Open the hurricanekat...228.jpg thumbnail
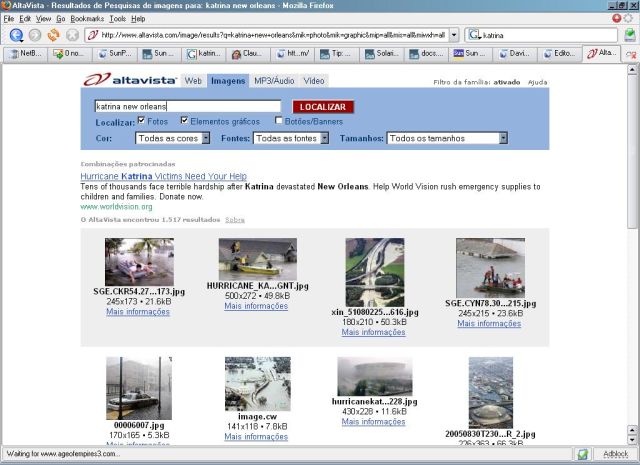 pyautogui.click(x=375, y=376)
